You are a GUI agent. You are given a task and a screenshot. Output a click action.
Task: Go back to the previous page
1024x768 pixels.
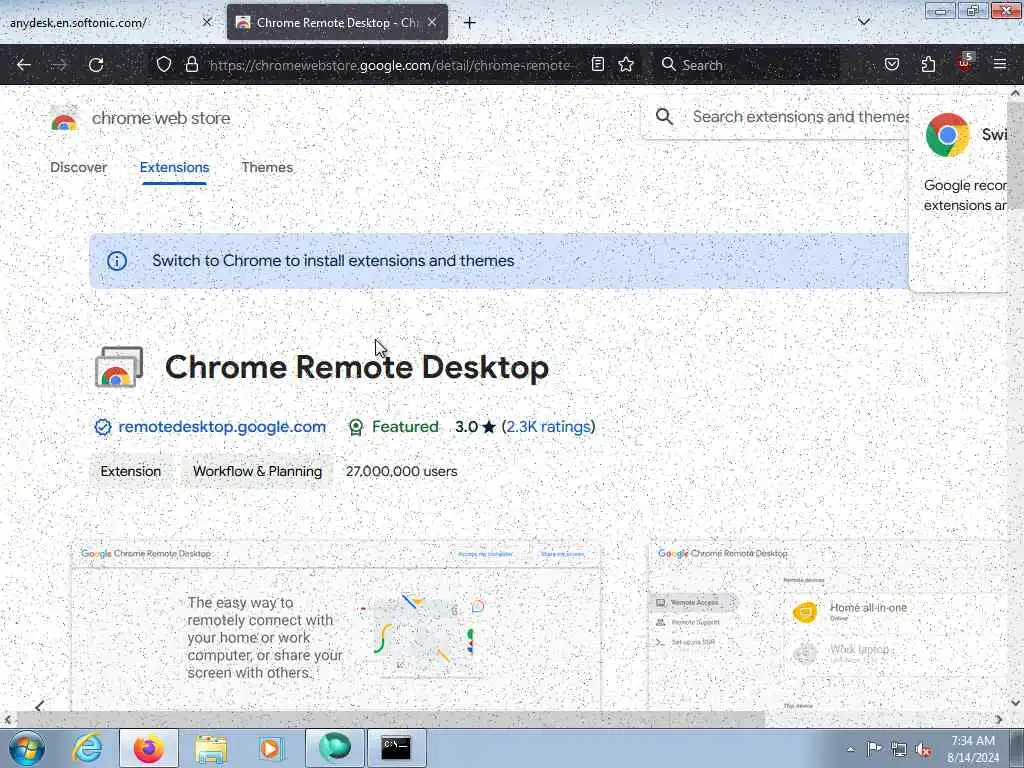(x=24, y=65)
